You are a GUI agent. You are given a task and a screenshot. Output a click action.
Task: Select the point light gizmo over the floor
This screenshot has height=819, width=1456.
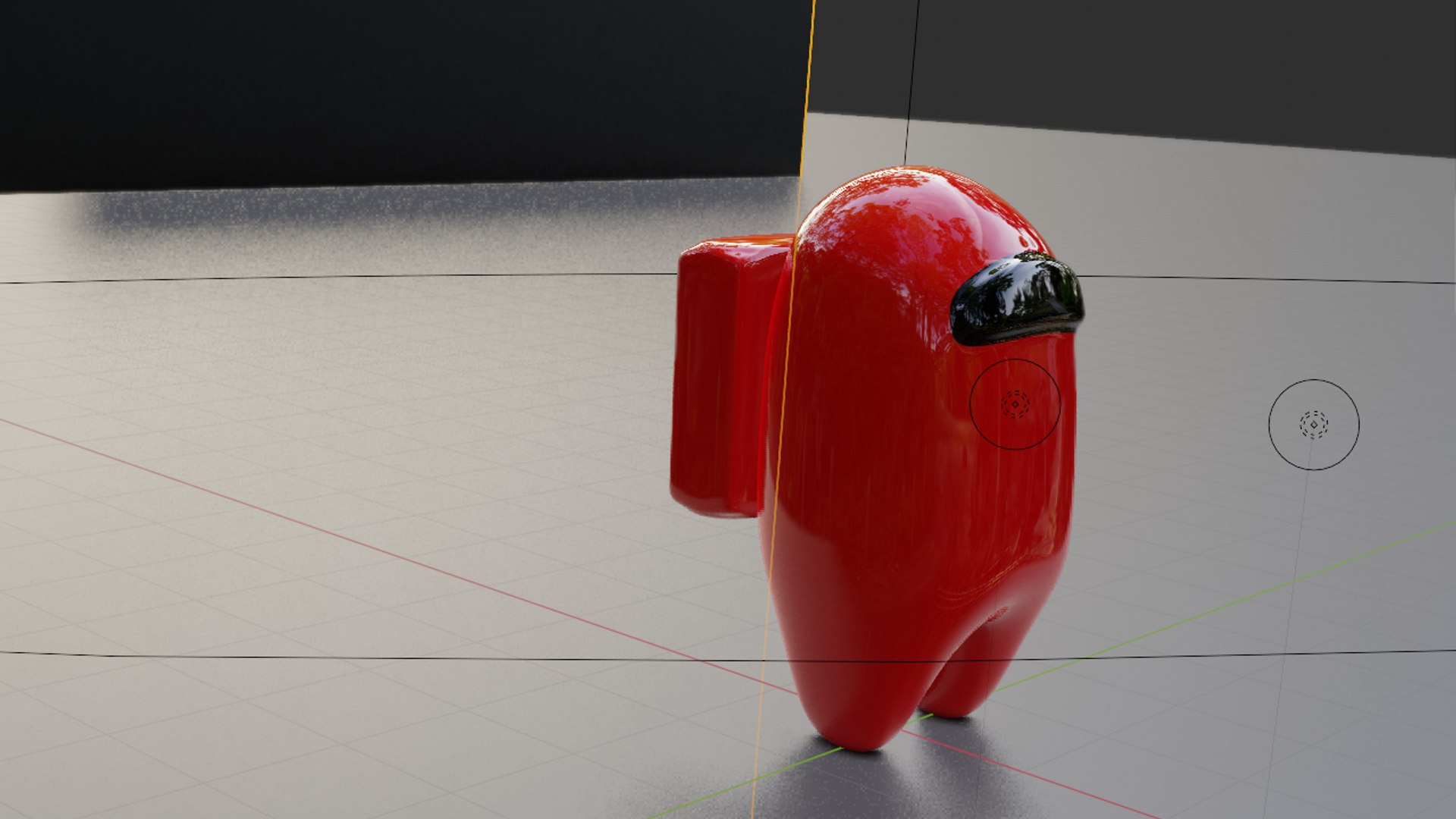[x=1314, y=425]
